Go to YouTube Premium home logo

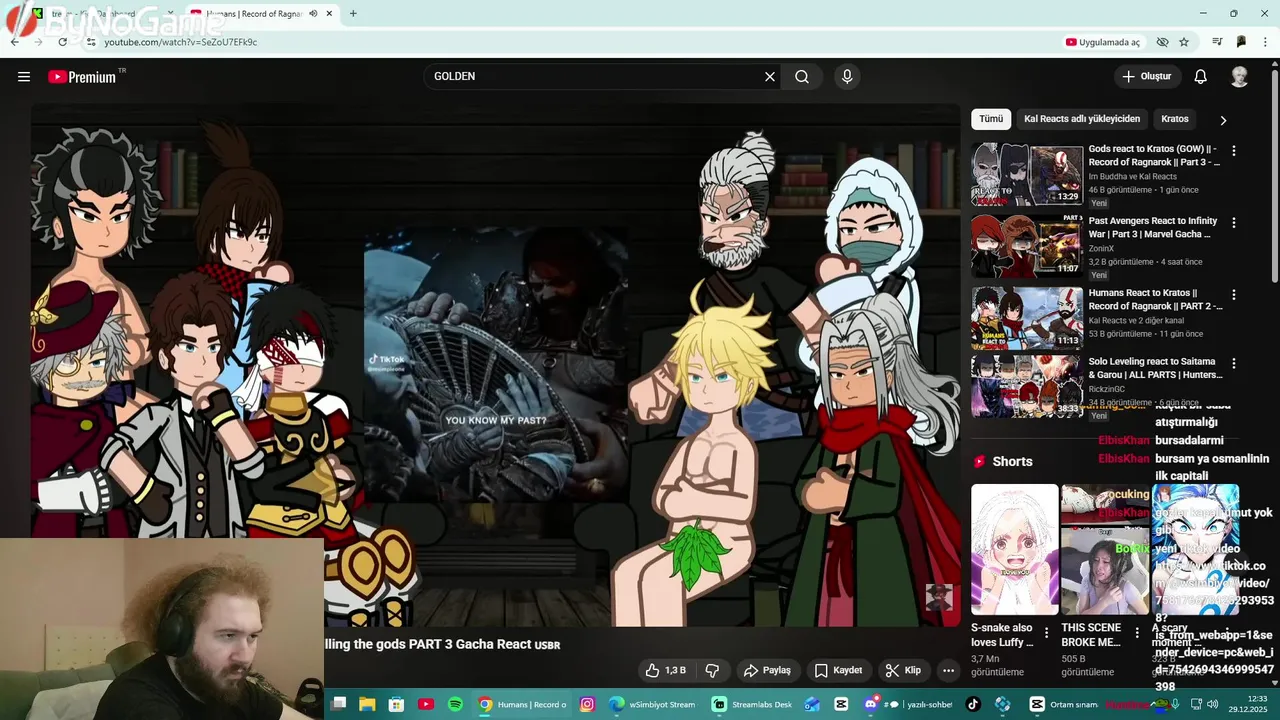point(84,77)
